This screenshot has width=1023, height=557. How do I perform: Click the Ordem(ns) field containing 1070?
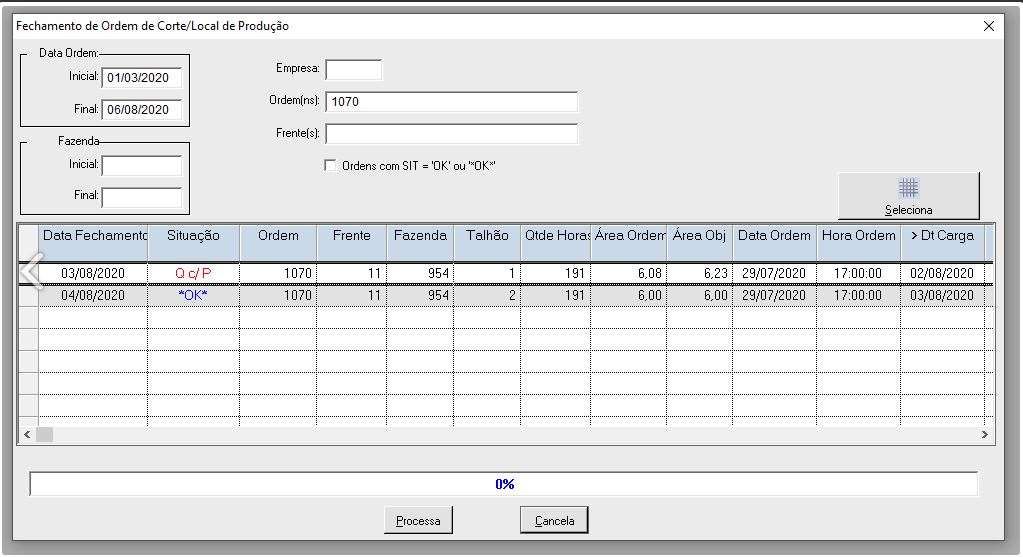coord(451,102)
